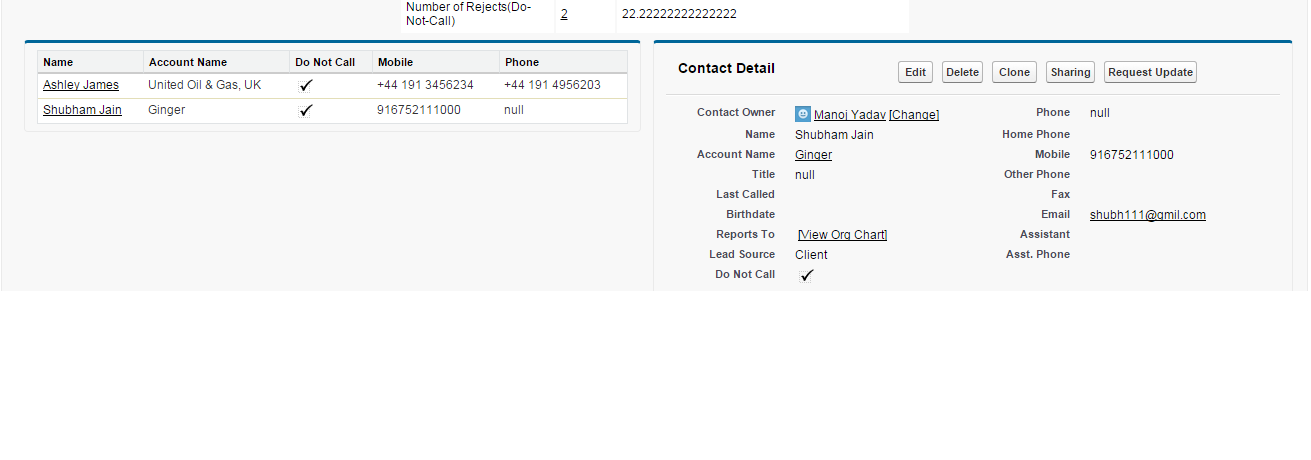
Task: Click the Number of Rejects(Do-Not-Call) label
Action: 468,14
